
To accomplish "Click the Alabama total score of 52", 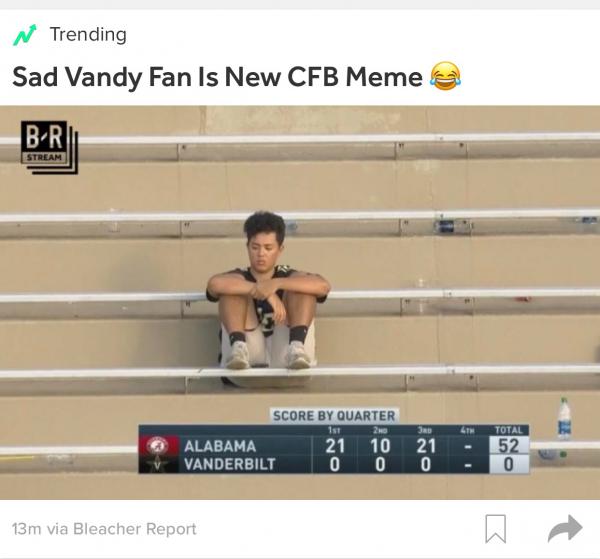I will click(x=509, y=446).
